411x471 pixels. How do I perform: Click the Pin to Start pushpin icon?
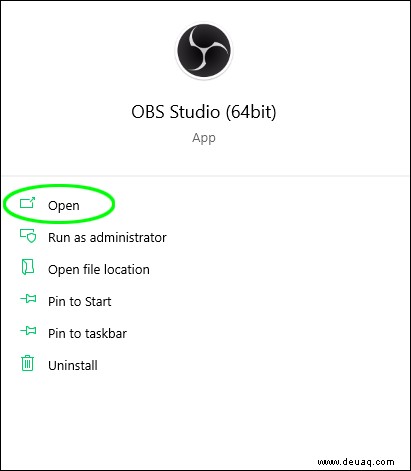[28, 299]
